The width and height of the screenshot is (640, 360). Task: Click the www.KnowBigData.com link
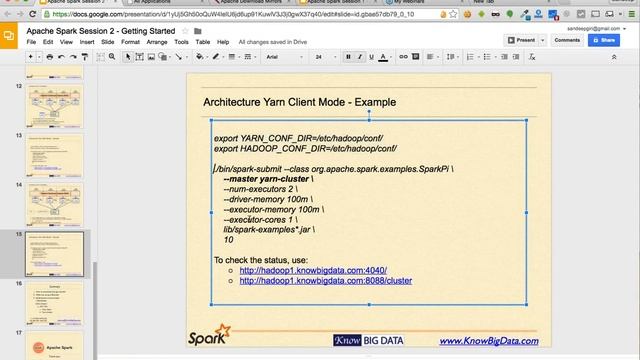point(489,341)
